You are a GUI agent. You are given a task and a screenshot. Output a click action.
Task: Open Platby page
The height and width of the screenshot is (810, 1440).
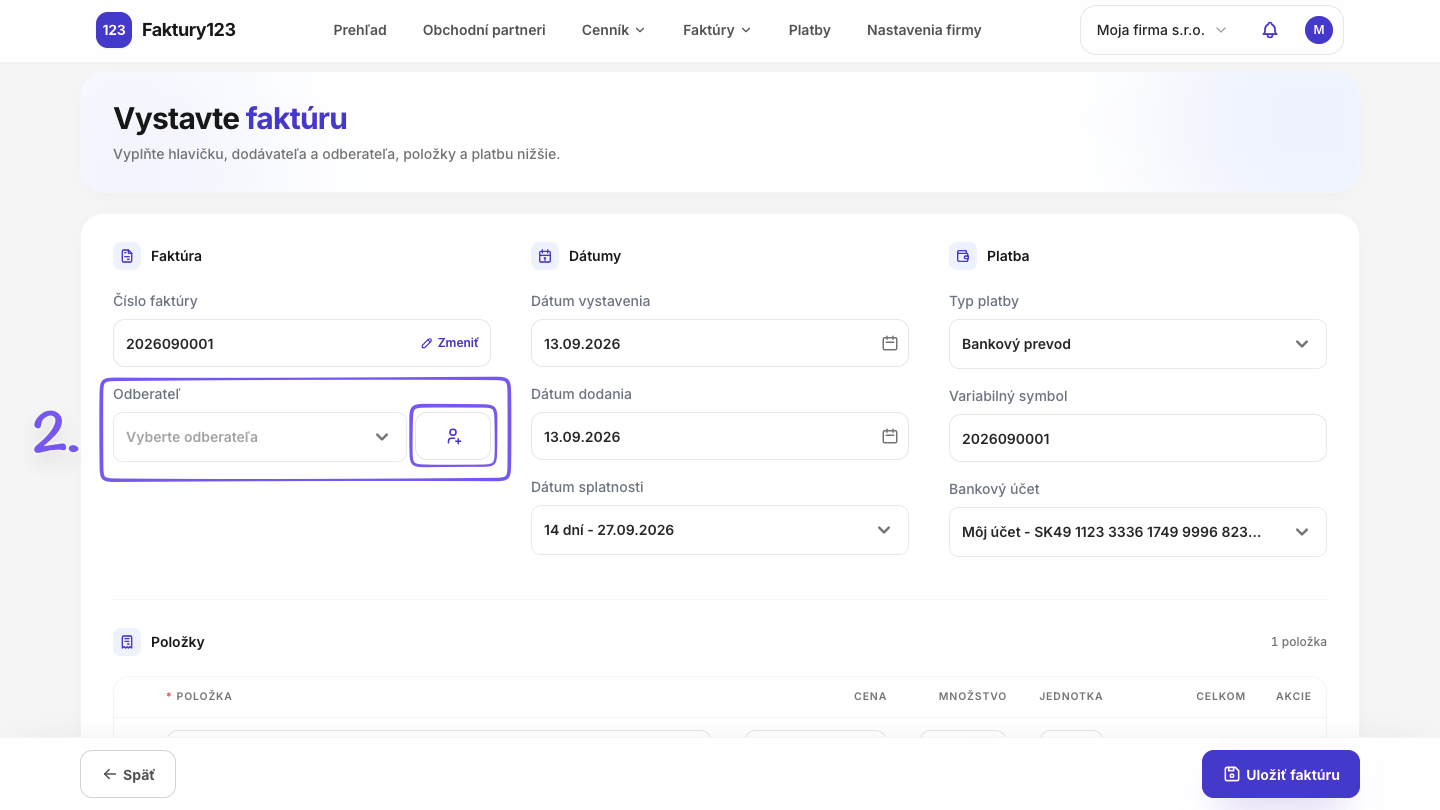click(x=810, y=30)
